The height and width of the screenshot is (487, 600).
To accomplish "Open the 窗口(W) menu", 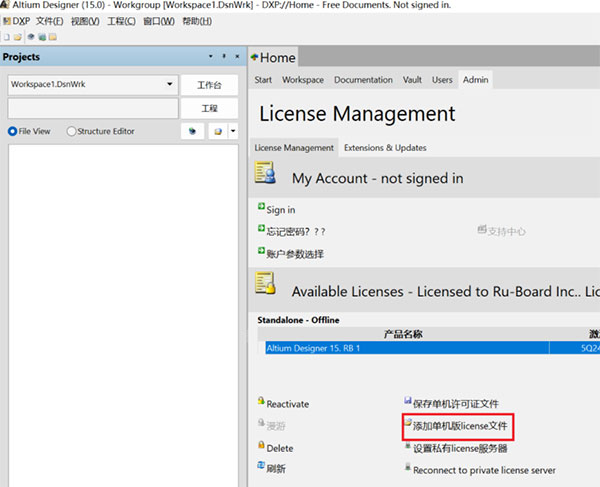I will 159,21.
